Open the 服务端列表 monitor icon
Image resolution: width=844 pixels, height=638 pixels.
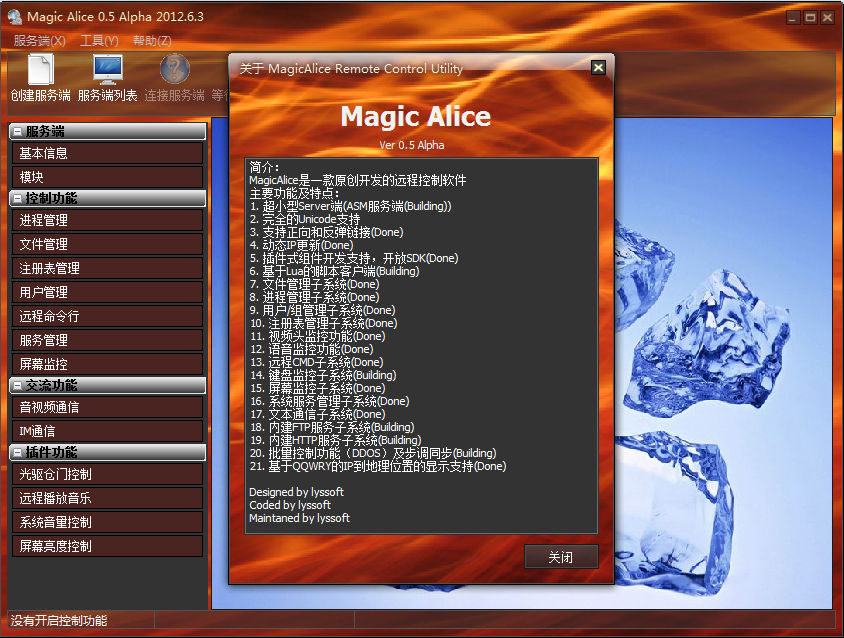coord(108,69)
